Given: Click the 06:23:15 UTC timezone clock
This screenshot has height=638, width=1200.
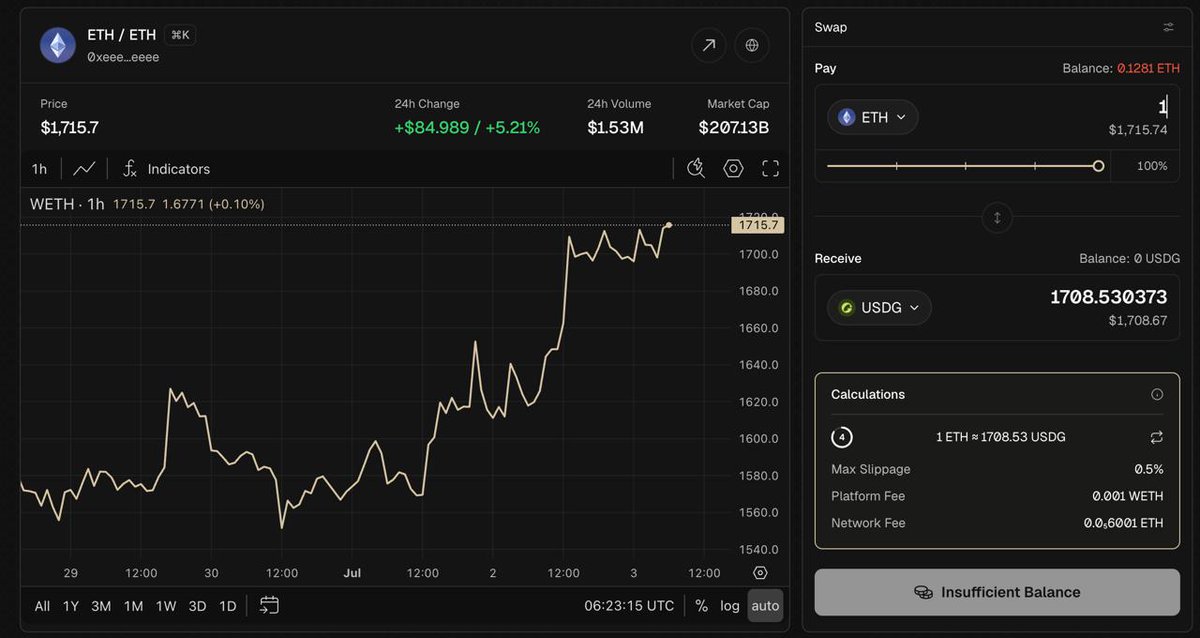Looking at the screenshot, I should (629, 605).
